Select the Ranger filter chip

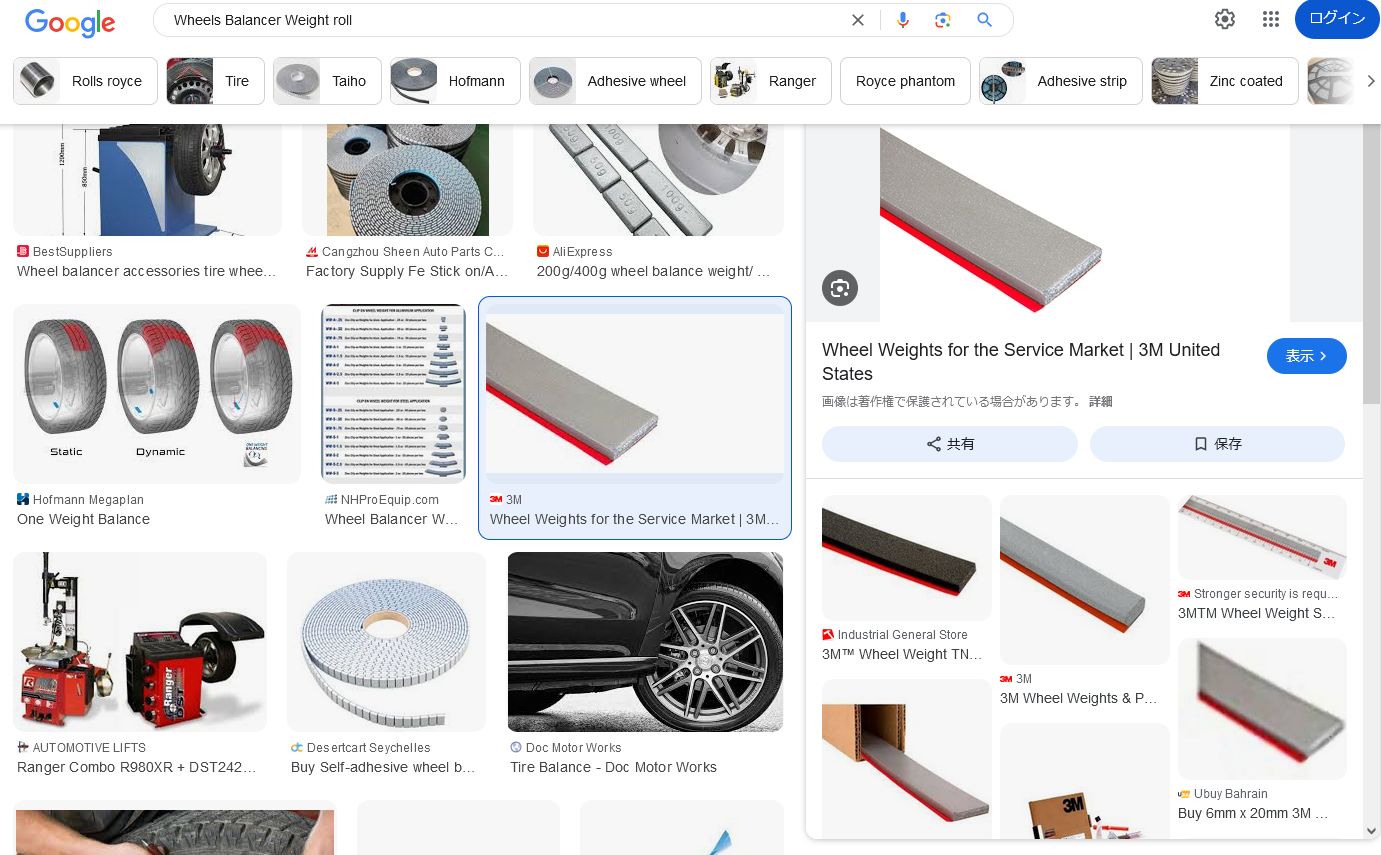pos(771,81)
